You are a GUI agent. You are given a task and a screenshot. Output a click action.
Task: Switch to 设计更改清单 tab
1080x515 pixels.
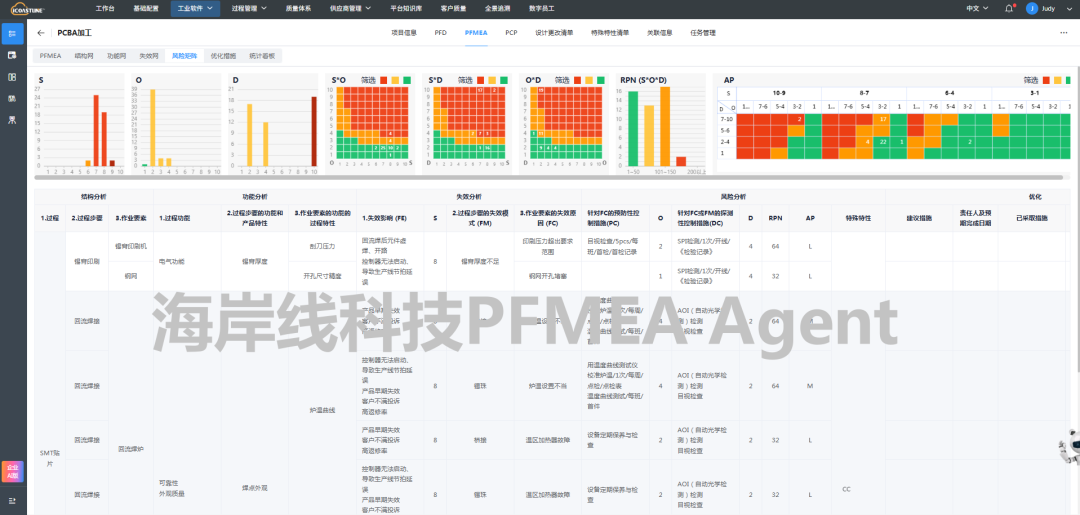click(x=554, y=32)
